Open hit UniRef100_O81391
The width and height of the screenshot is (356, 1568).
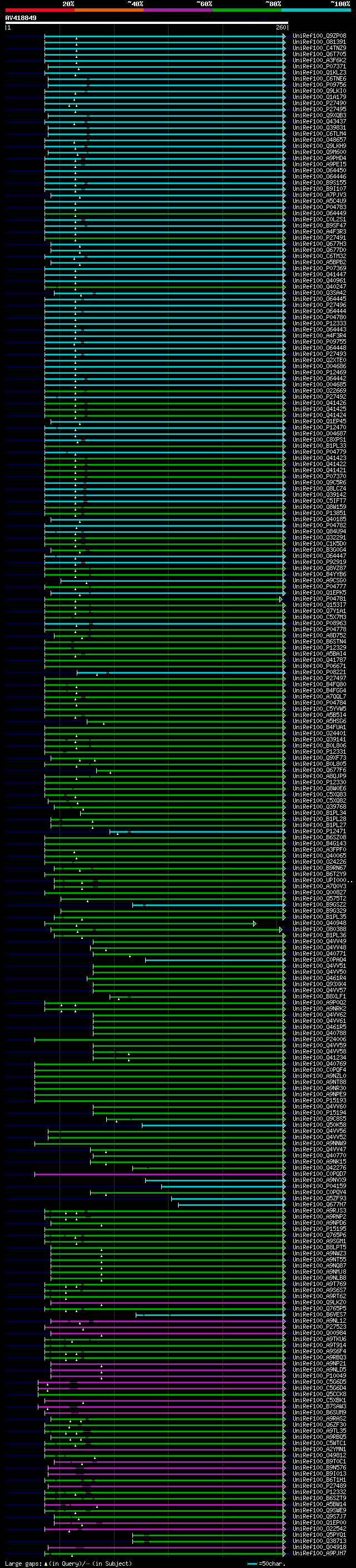tap(319, 42)
